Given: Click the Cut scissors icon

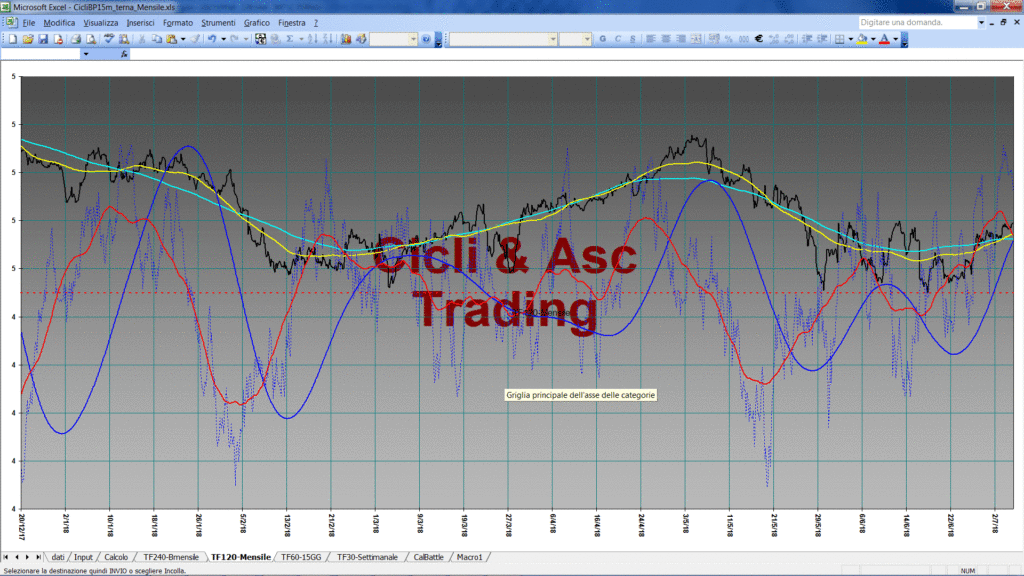Looking at the screenshot, I should point(141,39).
